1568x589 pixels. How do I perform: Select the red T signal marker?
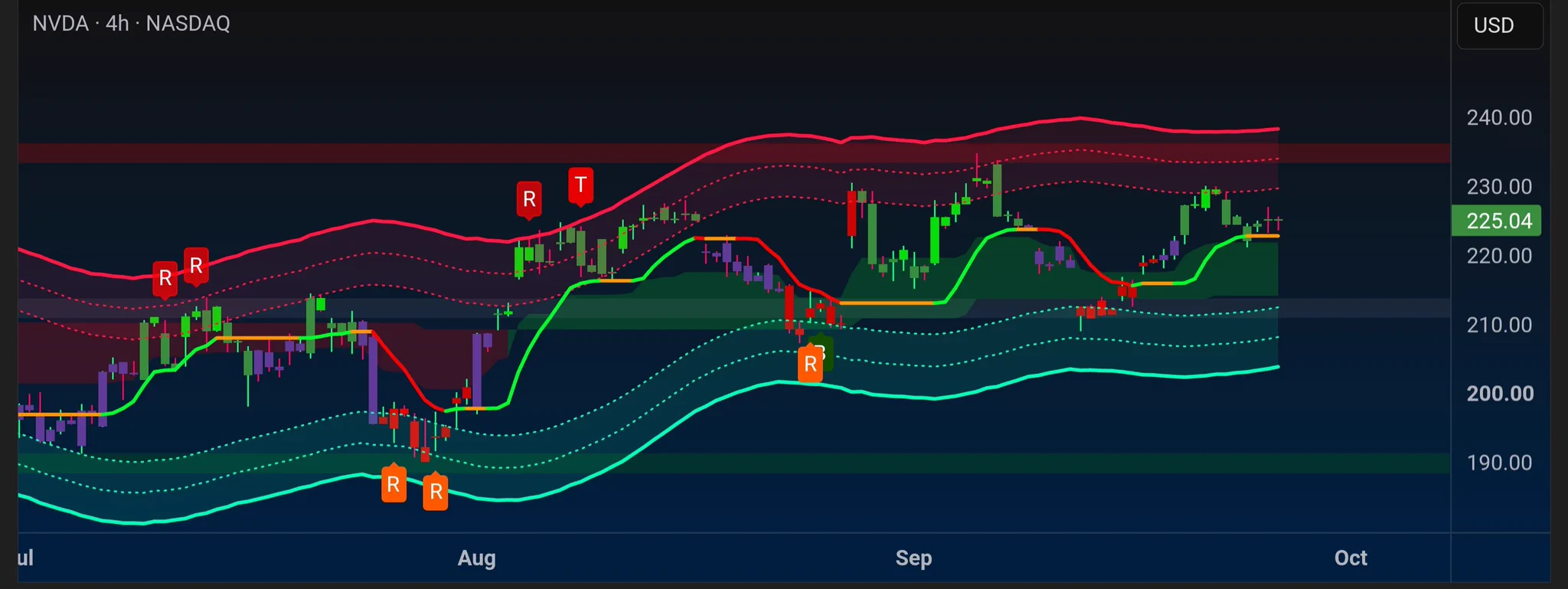tap(581, 185)
